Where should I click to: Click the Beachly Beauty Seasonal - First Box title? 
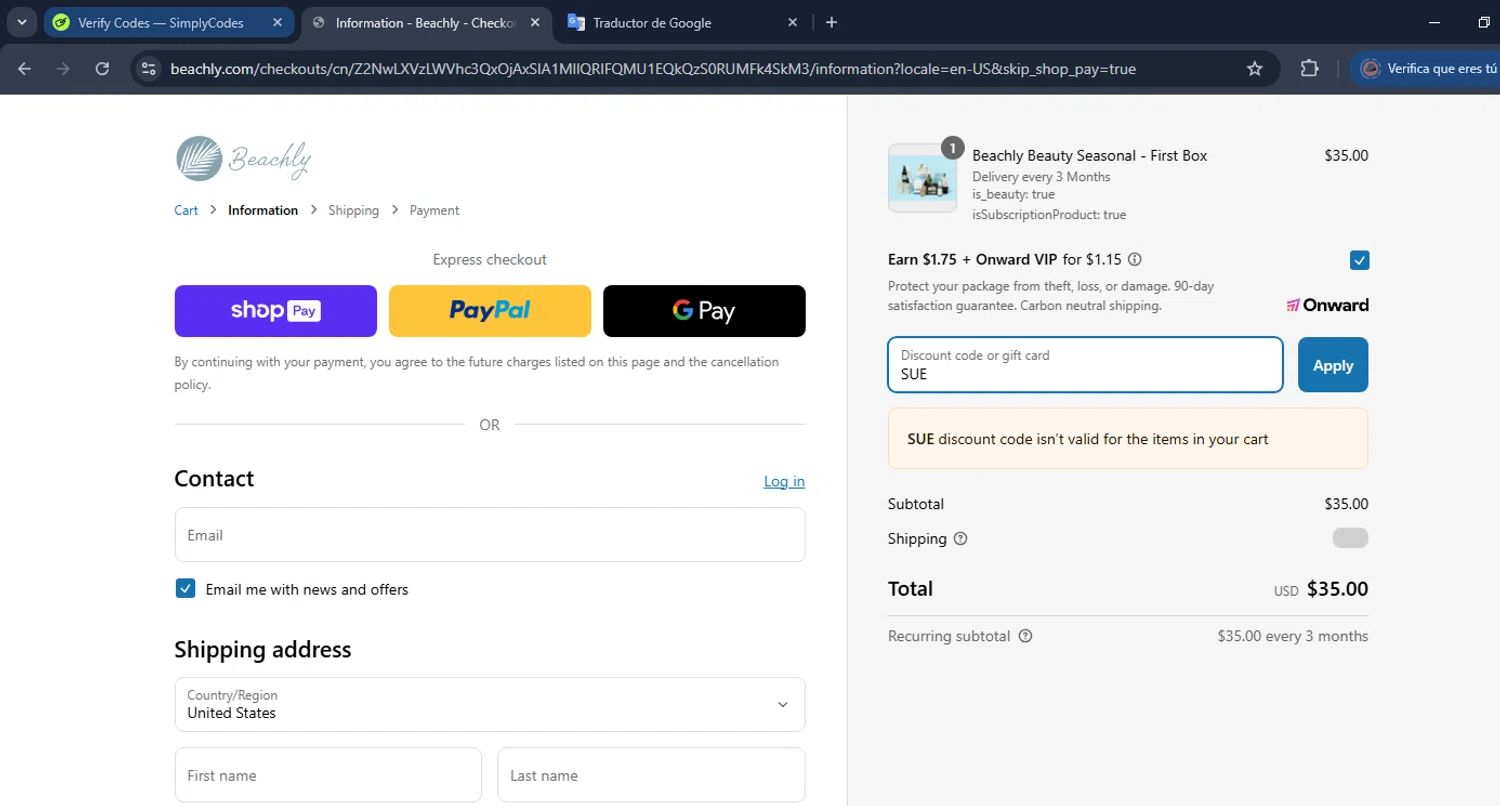pos(1090,156)
